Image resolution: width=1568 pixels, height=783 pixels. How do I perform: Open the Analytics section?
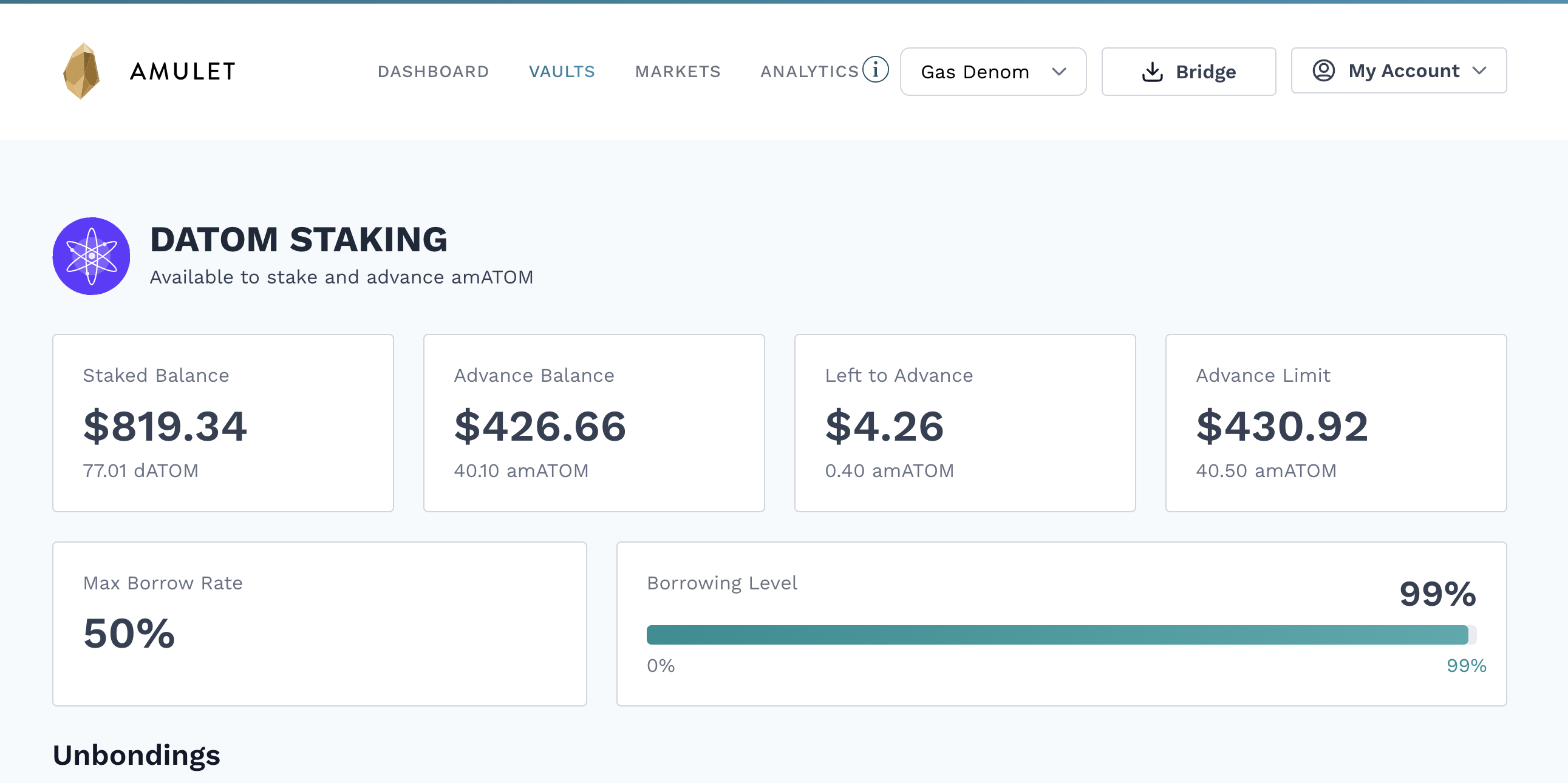coord(809,72)
